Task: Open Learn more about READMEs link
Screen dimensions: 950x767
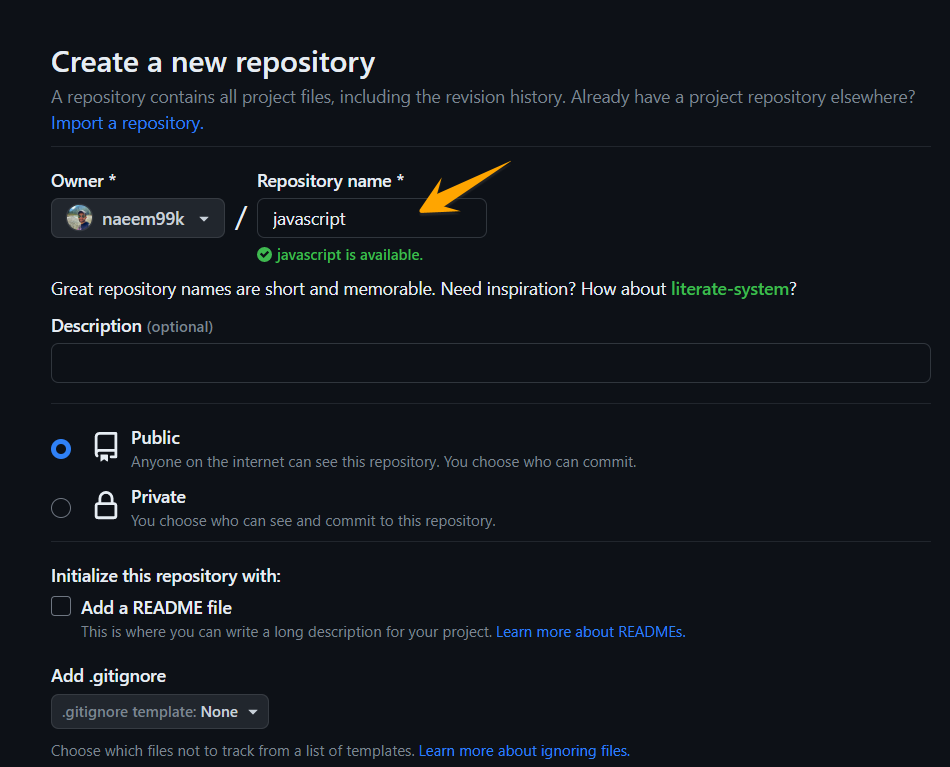Action: point(591,632)
